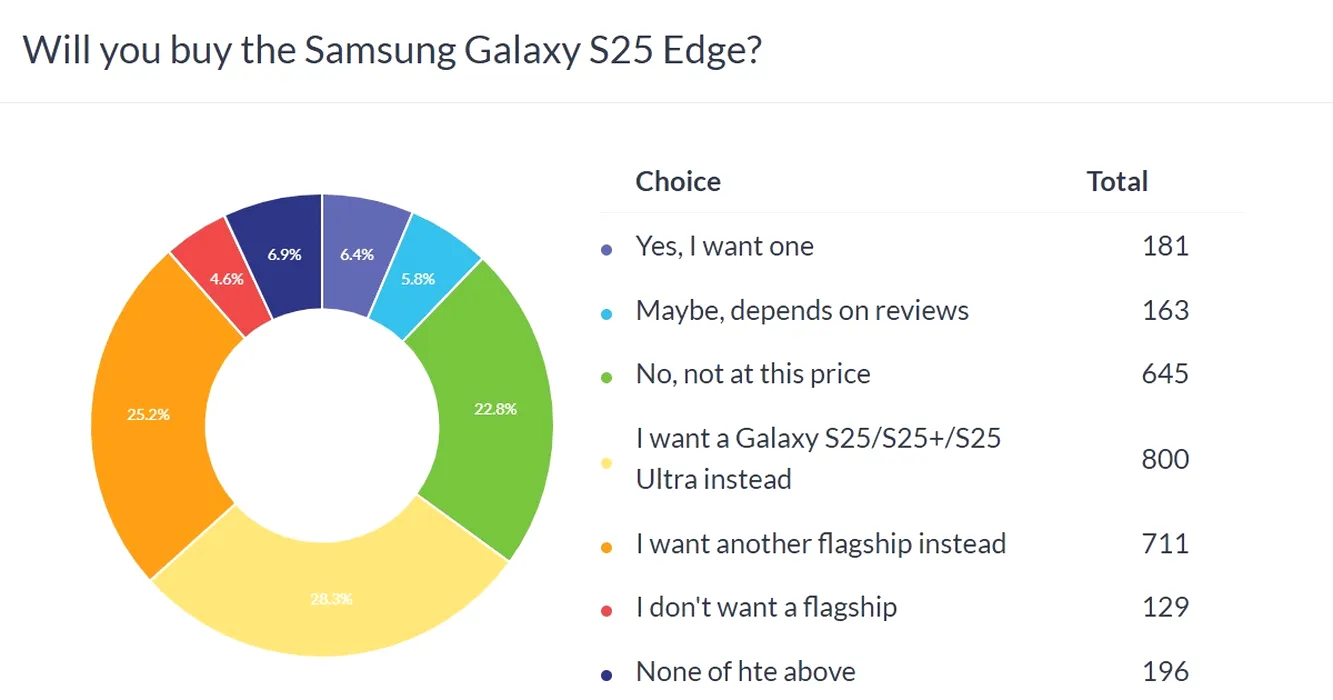The width and height of the screenshot is (1333, 700).
Task: Click yellow legend dot for S25 Ultra option
Action: click(x=606, y=461)
